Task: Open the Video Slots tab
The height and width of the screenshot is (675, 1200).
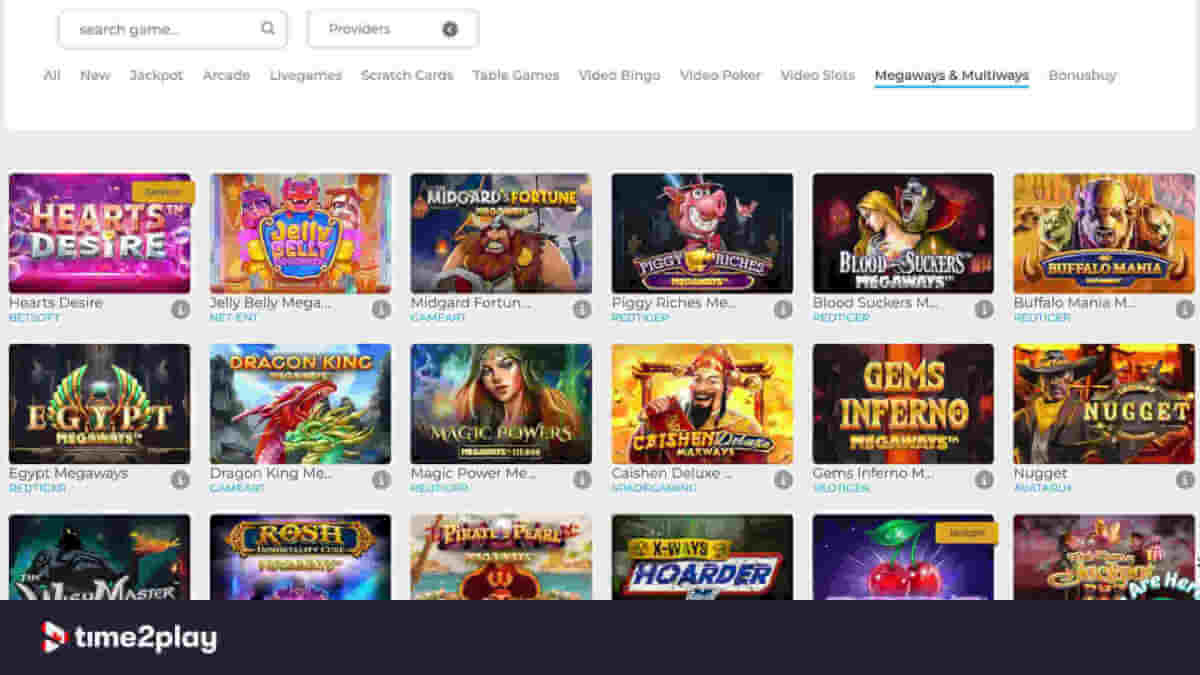Action: click(x=818, y=75)
